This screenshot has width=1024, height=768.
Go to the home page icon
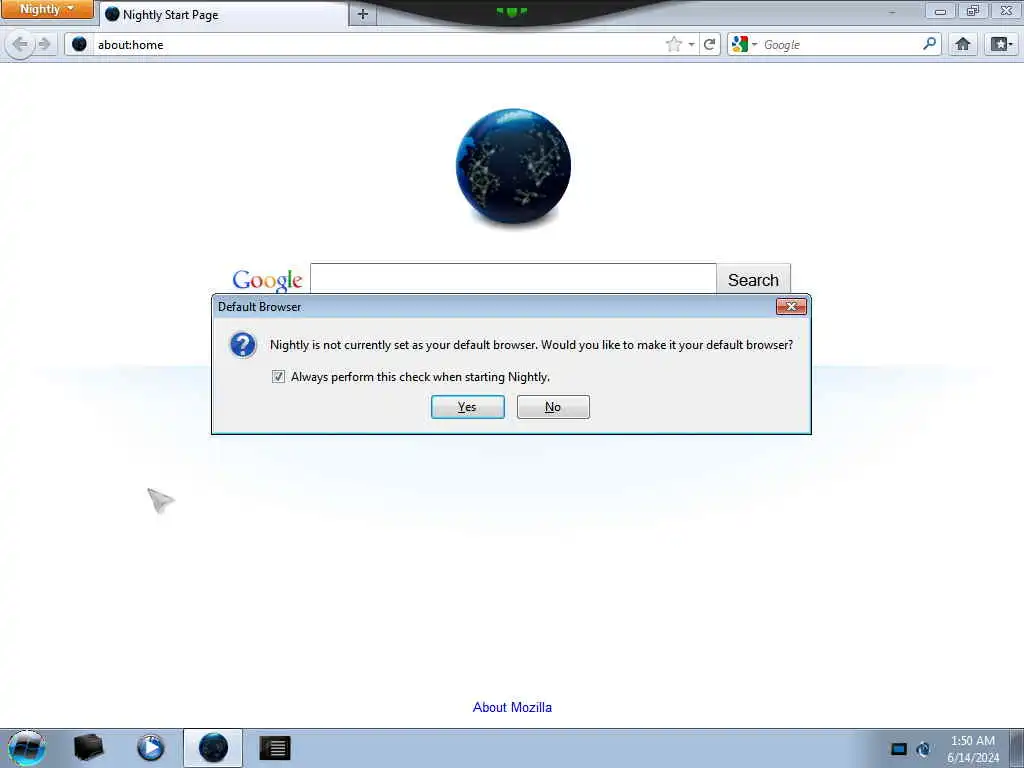(963, 44)
